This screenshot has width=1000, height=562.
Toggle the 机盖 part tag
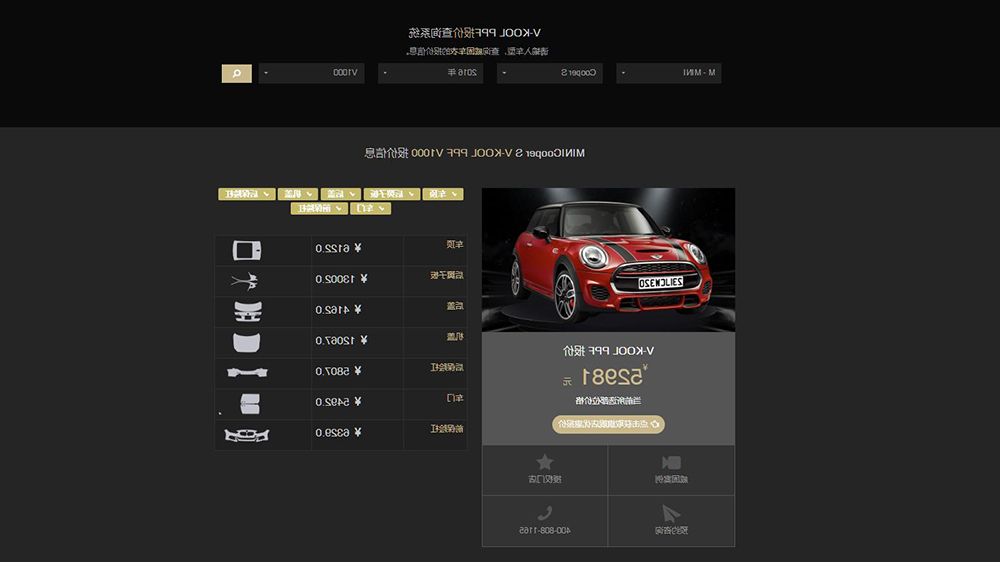[298, 194]
